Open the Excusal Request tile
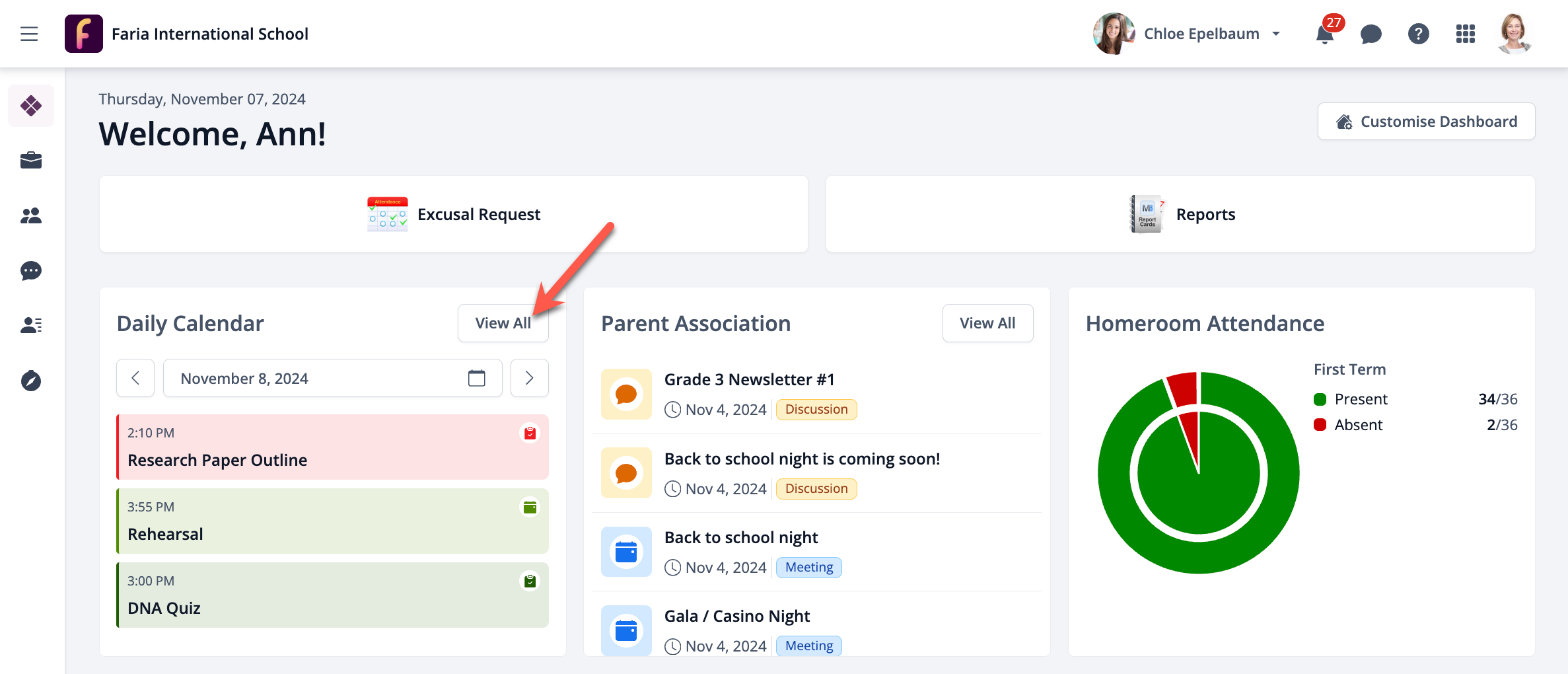 point(454,214)
